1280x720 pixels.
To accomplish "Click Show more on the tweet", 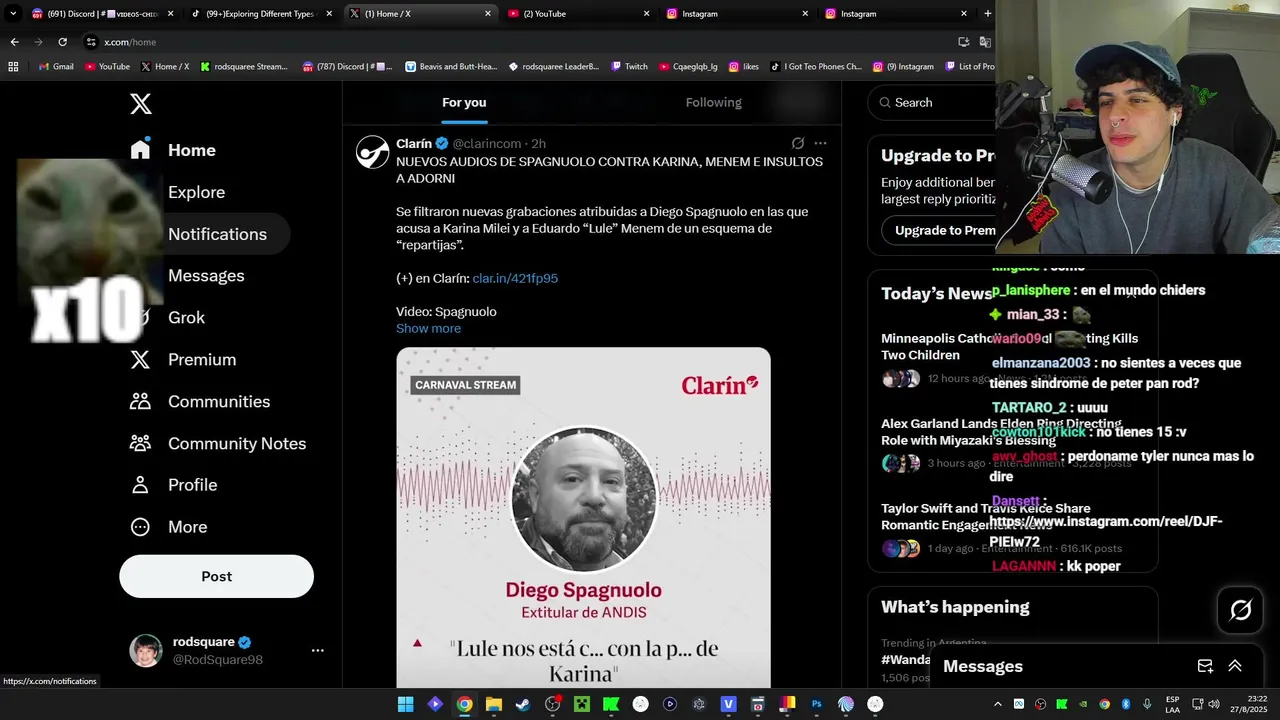I will point(428,328).
